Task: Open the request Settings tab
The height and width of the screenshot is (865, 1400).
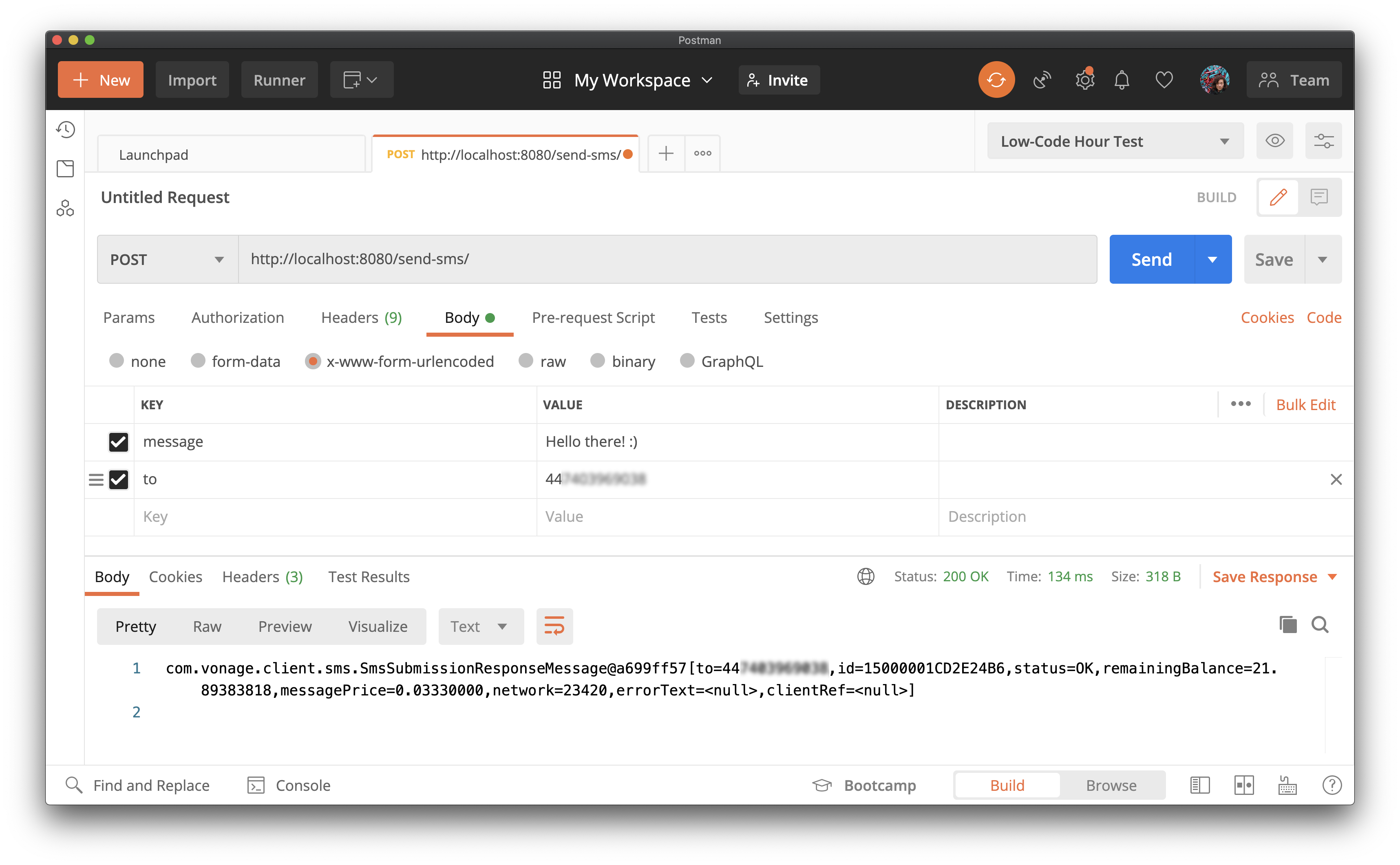Action: tap(791, 318)
